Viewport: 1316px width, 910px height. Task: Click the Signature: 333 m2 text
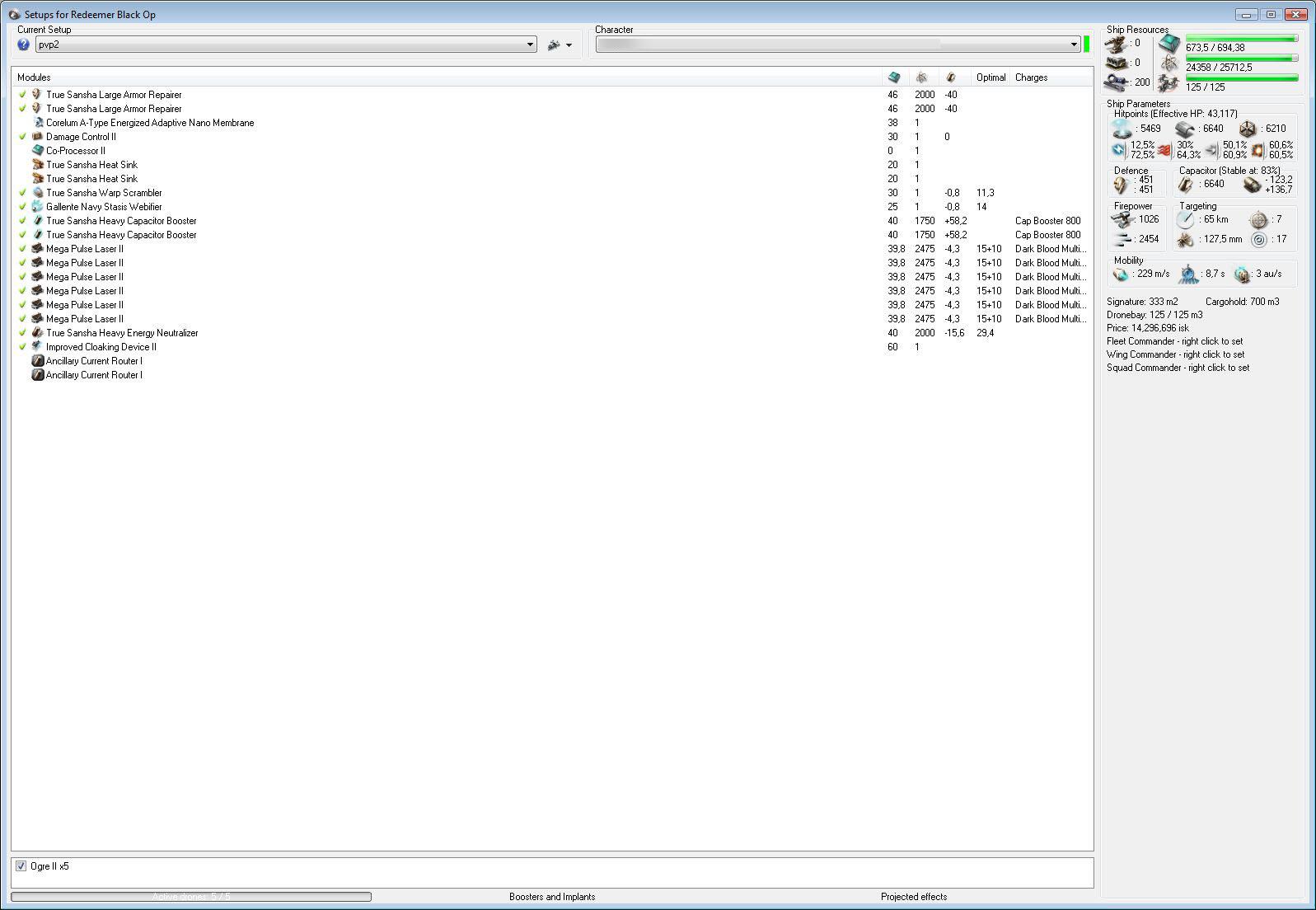point(1142,302)
